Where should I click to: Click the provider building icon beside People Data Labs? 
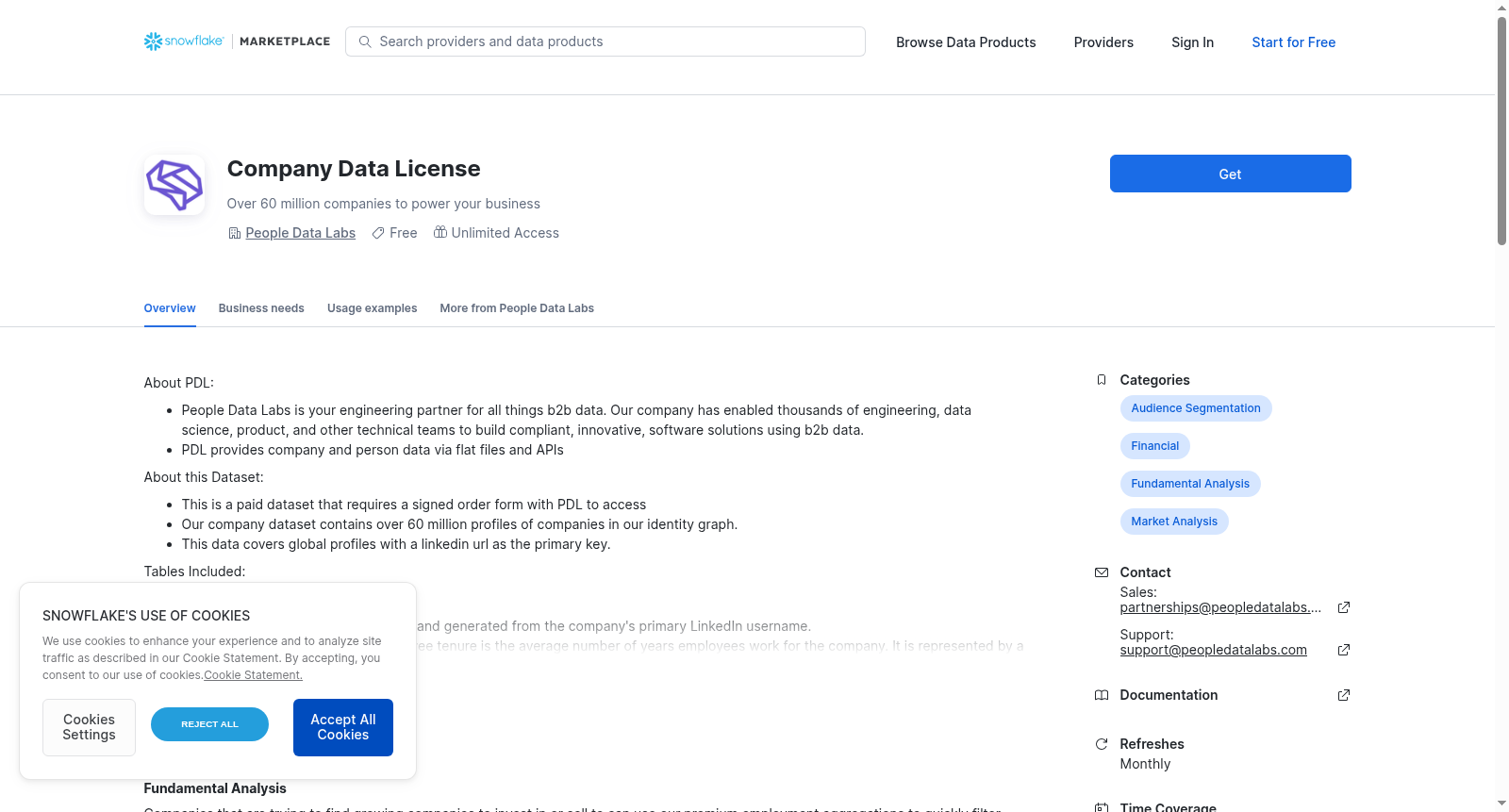[x=235, y=233]
